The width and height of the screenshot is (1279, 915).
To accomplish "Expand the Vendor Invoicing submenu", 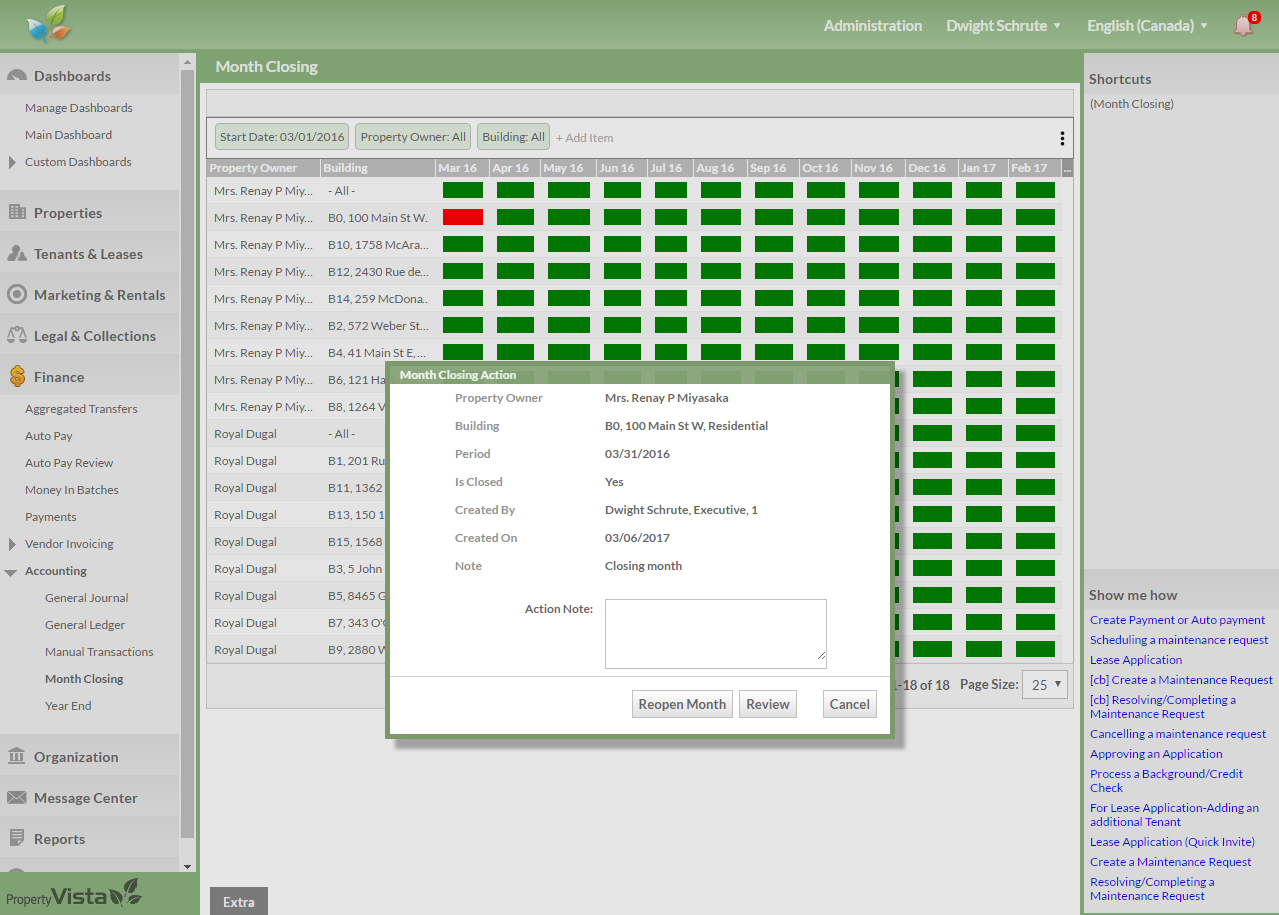I will coord(12,544).
